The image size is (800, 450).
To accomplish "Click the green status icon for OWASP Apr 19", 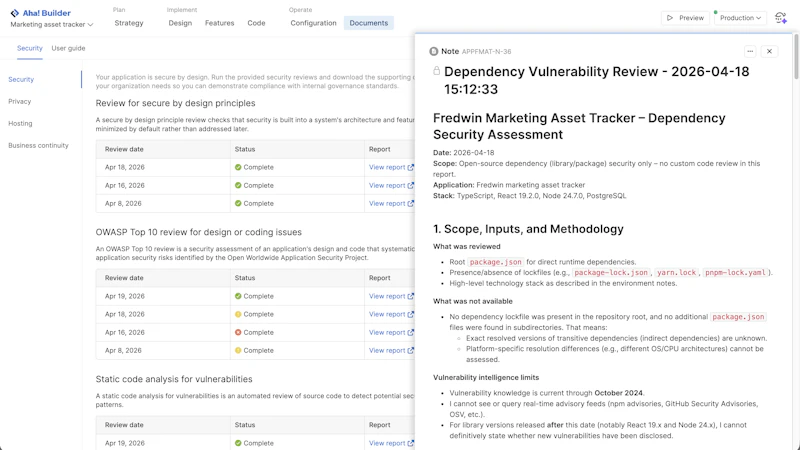I will pyautogui.click(x=238, y=296).
